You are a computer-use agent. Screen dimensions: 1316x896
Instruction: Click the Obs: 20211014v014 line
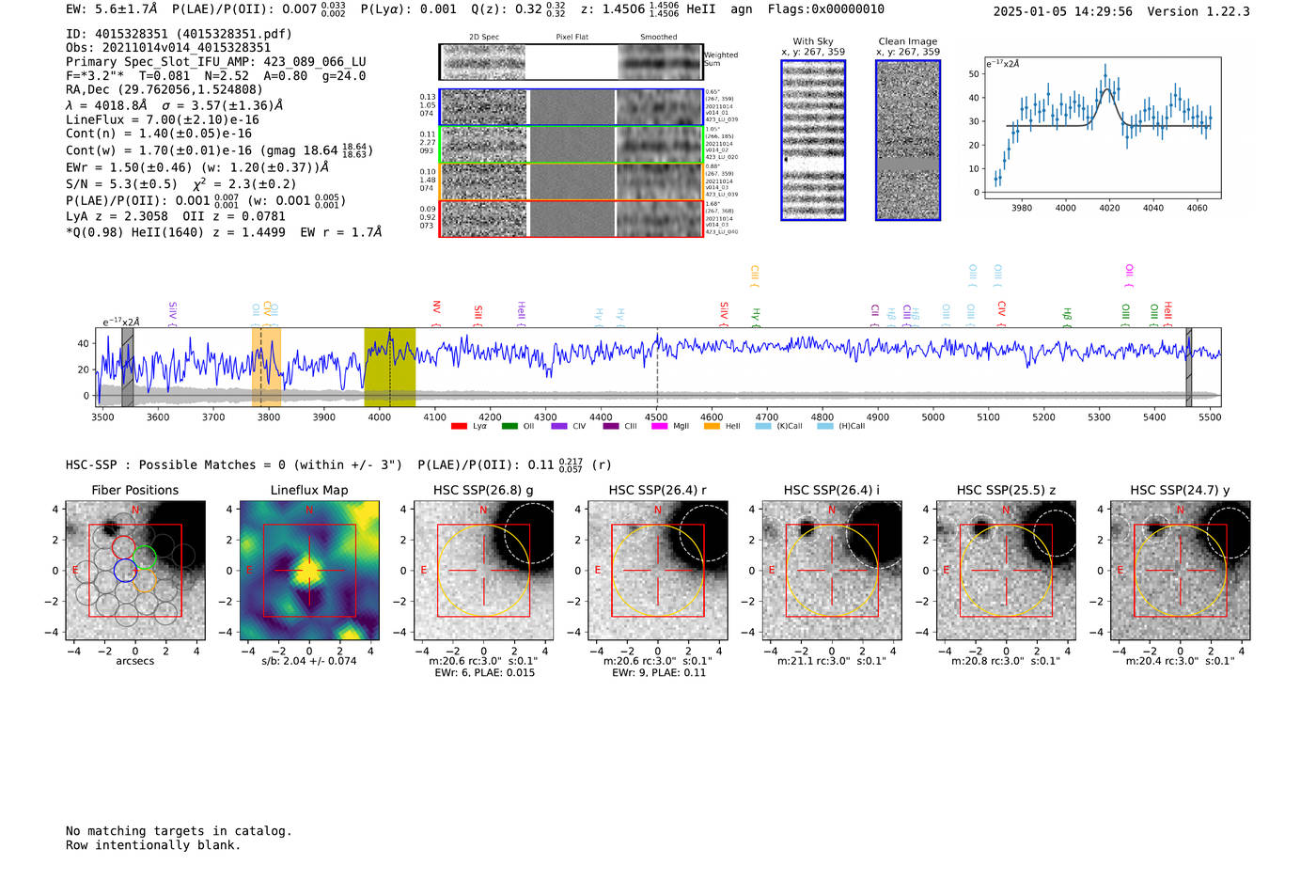(168, 48)
